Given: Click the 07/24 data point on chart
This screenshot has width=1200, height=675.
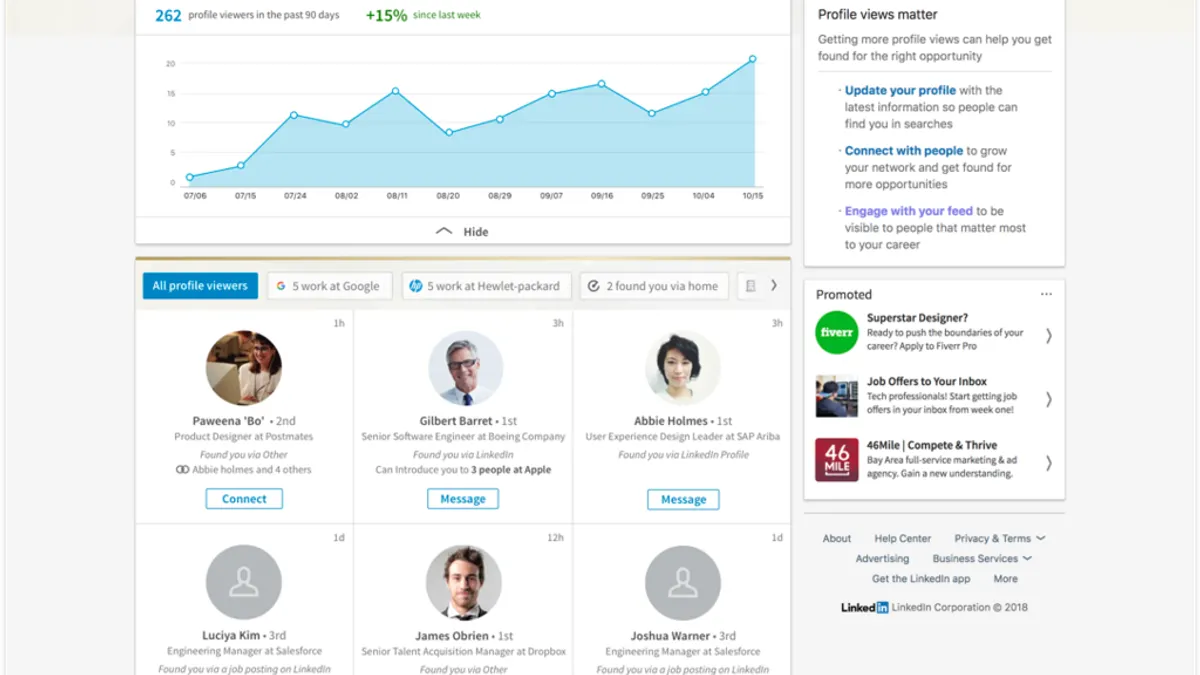Looking at the screenshot, I should coord(293,115).
